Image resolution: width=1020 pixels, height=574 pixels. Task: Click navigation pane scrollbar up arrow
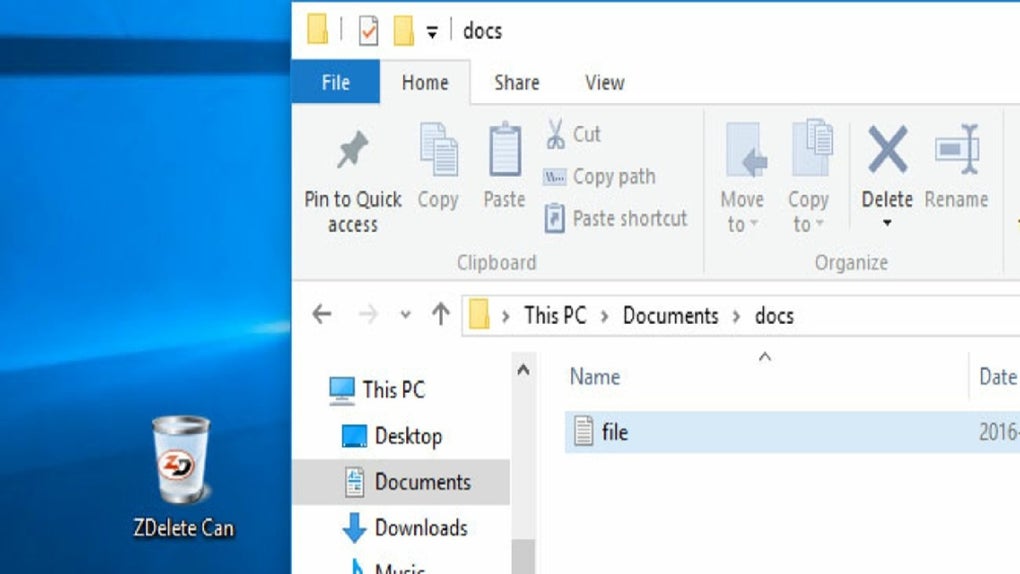click(x=523, y=370)
